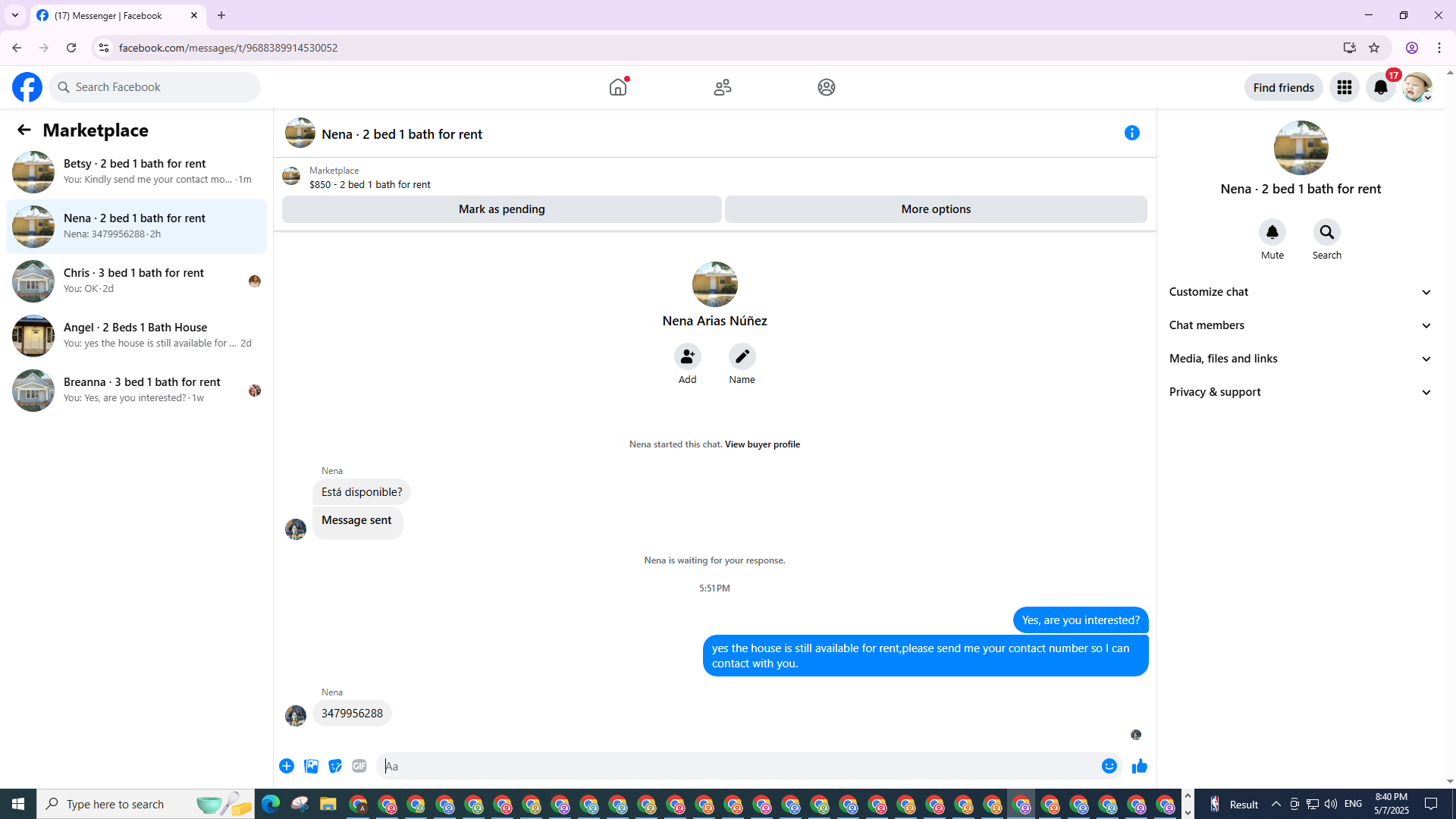Open the Friends tab
The width and height of the screenshot is (1456, 819).
[722, 87]
